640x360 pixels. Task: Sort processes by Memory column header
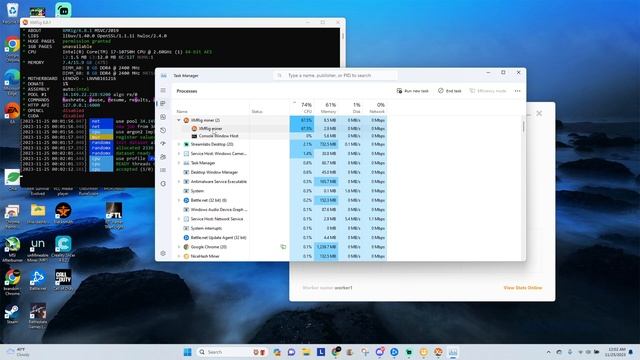[x=328, y=108]
